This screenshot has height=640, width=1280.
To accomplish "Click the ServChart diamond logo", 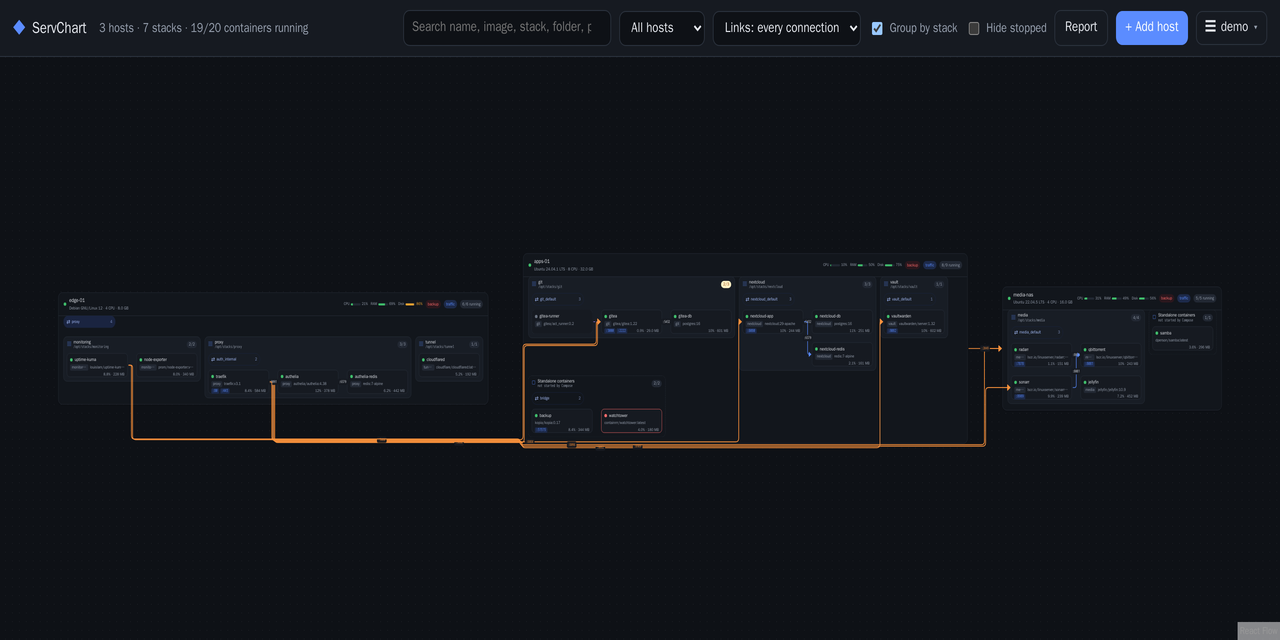I will coord(19,27).
